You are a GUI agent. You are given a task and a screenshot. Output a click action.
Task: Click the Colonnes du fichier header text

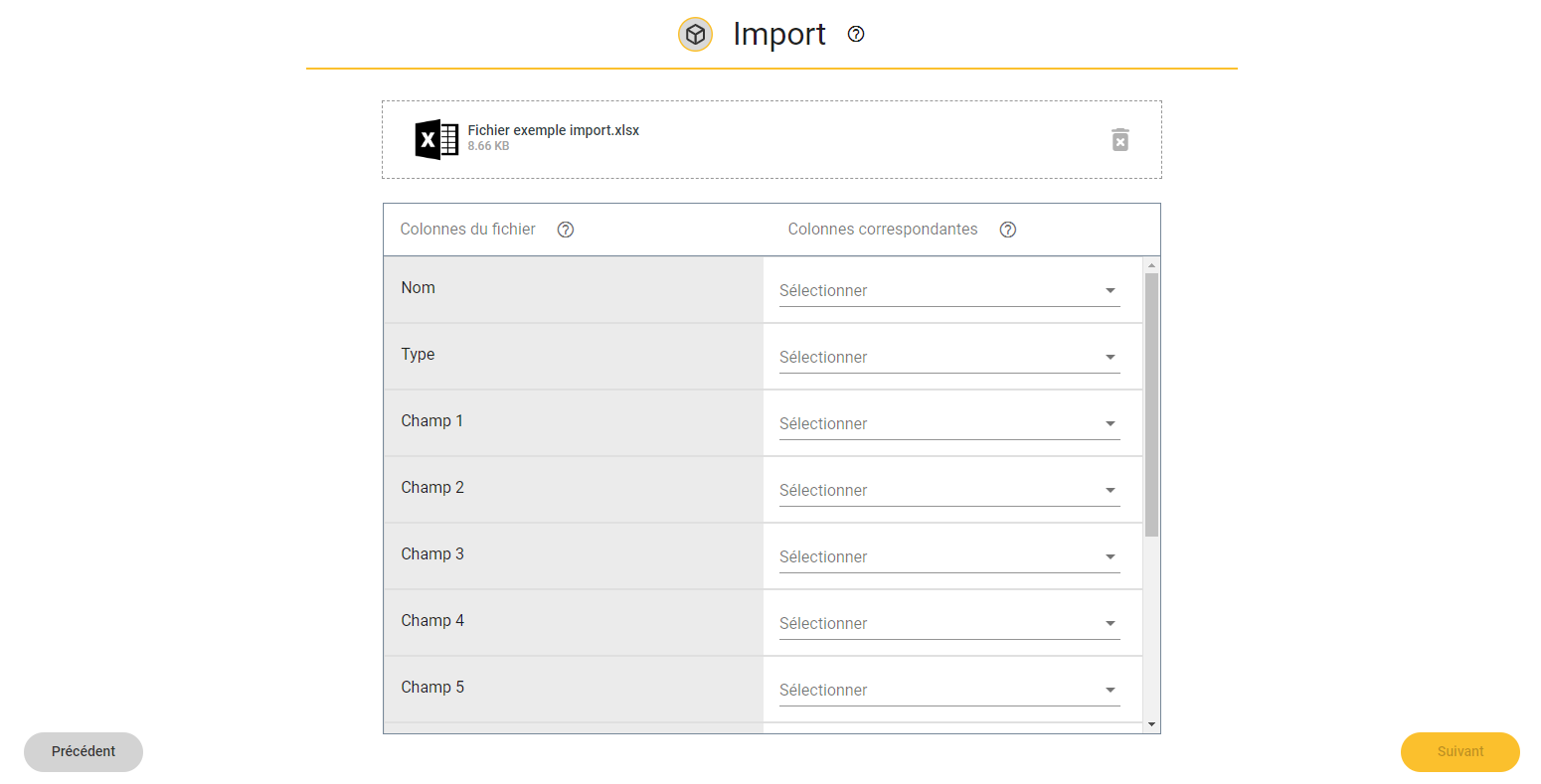(468, 229)
